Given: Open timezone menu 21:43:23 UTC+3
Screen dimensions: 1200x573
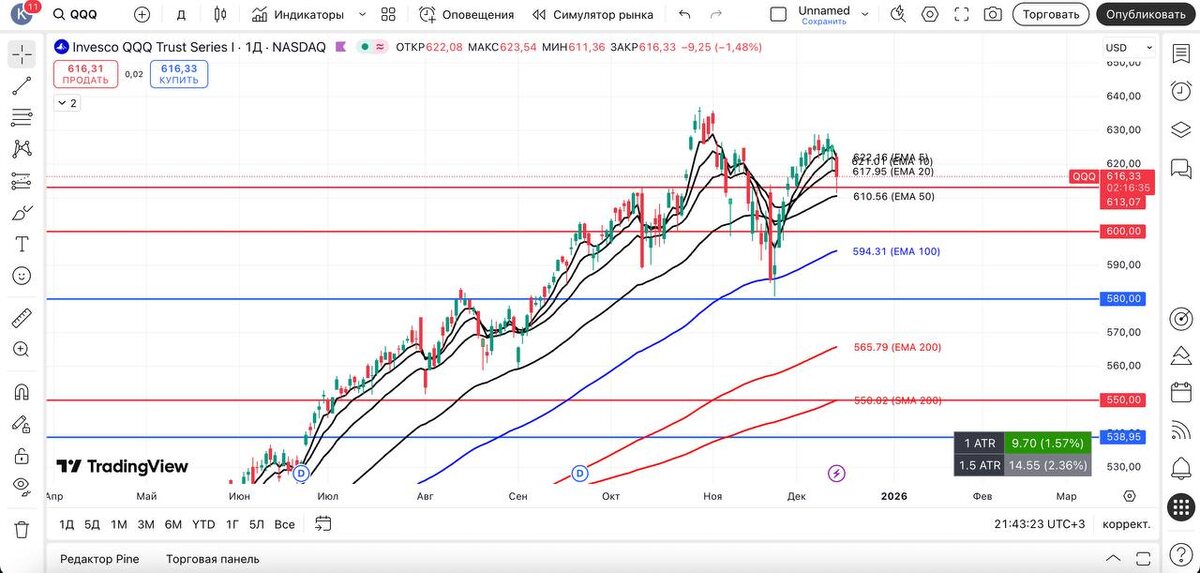Looking at the screenshot, I should point(1039,524).
